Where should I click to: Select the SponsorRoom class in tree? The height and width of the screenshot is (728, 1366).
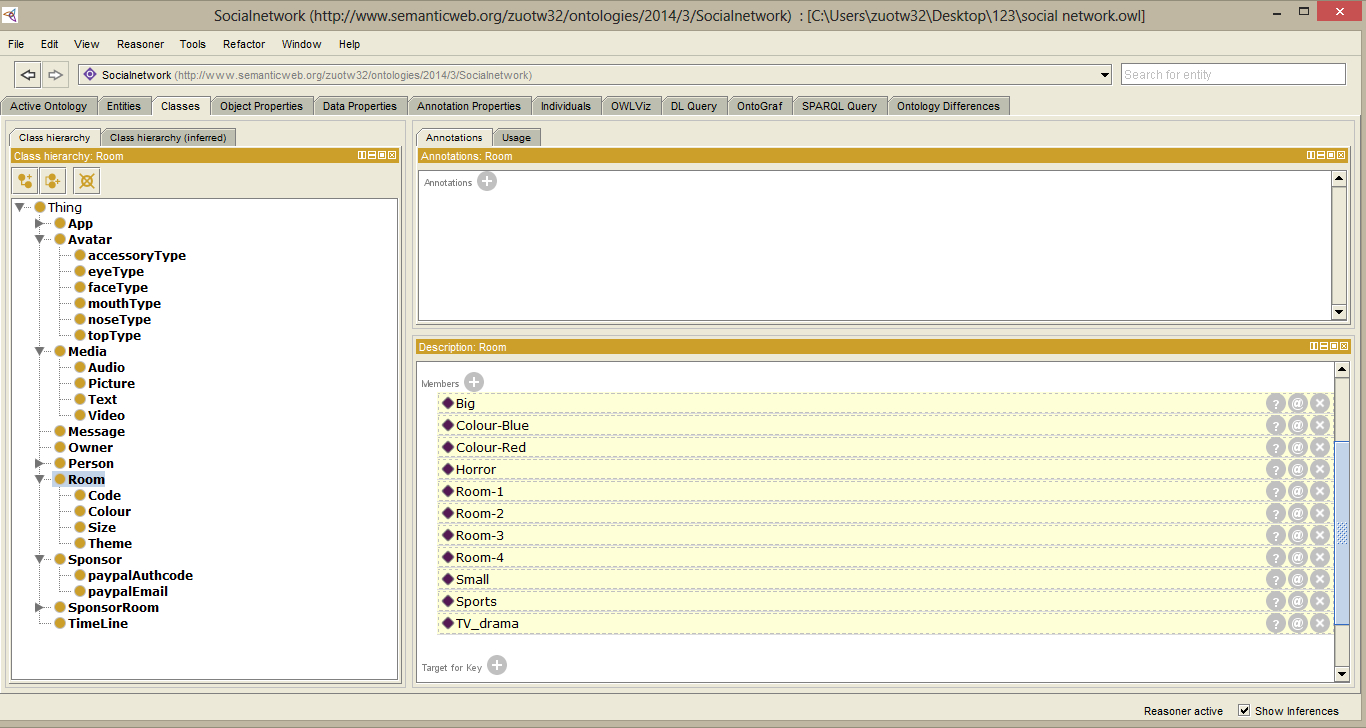pyautogui.click(x=113, y=607)
